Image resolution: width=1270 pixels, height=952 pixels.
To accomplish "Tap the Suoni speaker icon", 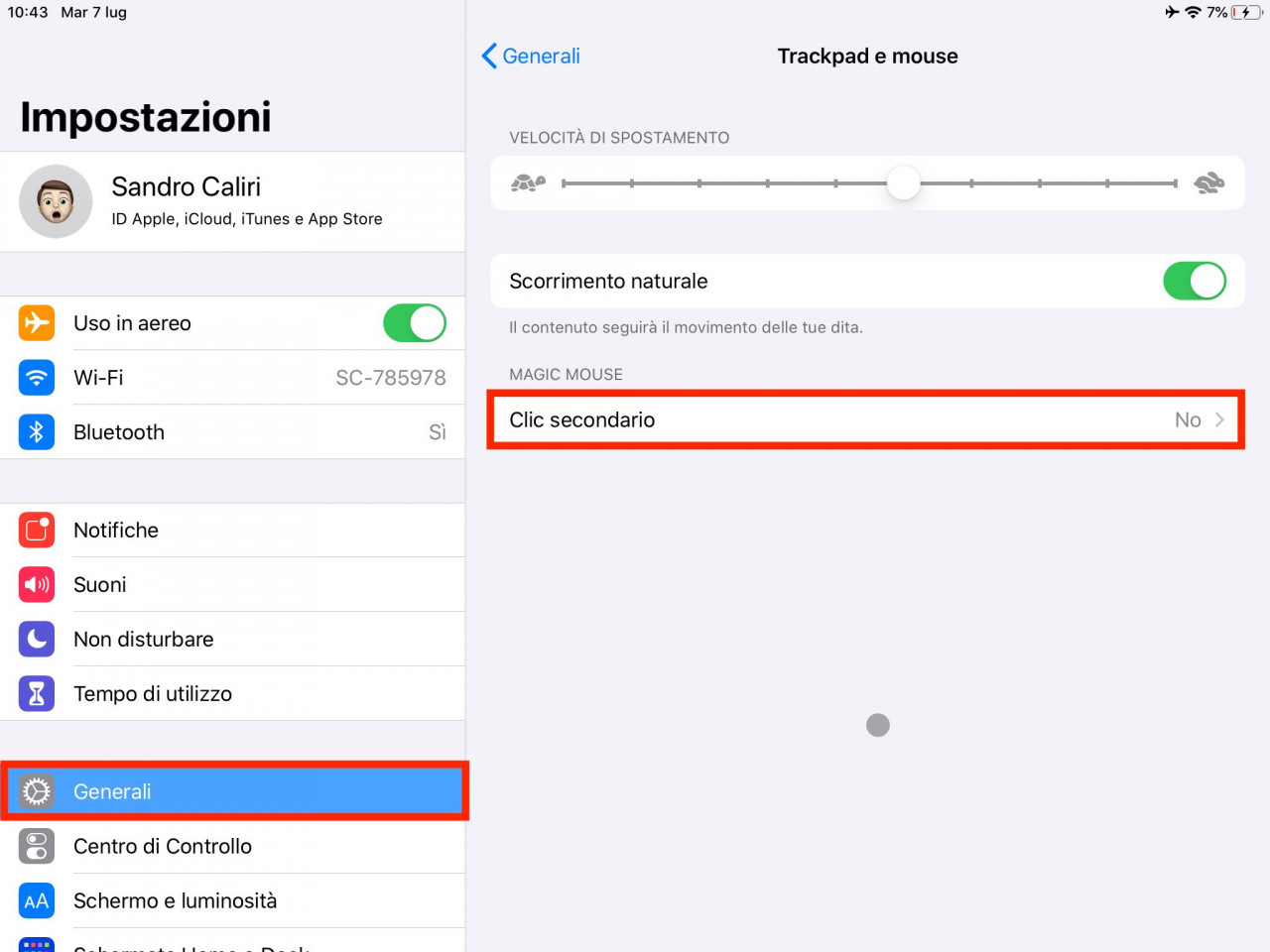I will pyautogui.click(x=37, y=585).
